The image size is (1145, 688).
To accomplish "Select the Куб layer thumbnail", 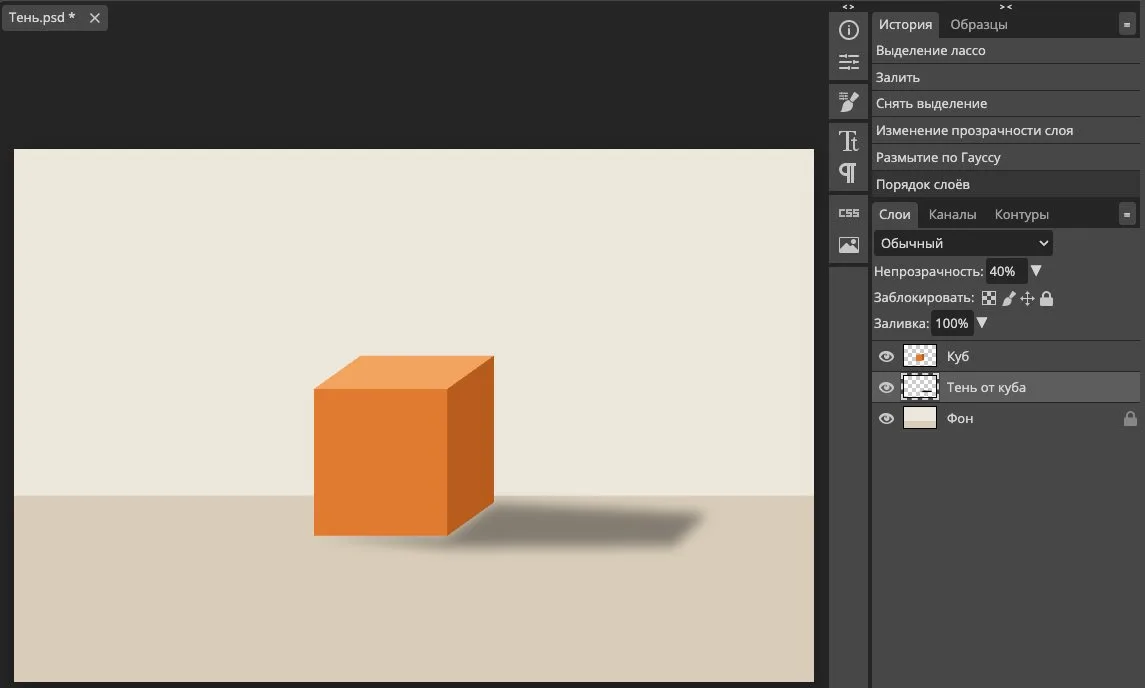I will point(919,356).
